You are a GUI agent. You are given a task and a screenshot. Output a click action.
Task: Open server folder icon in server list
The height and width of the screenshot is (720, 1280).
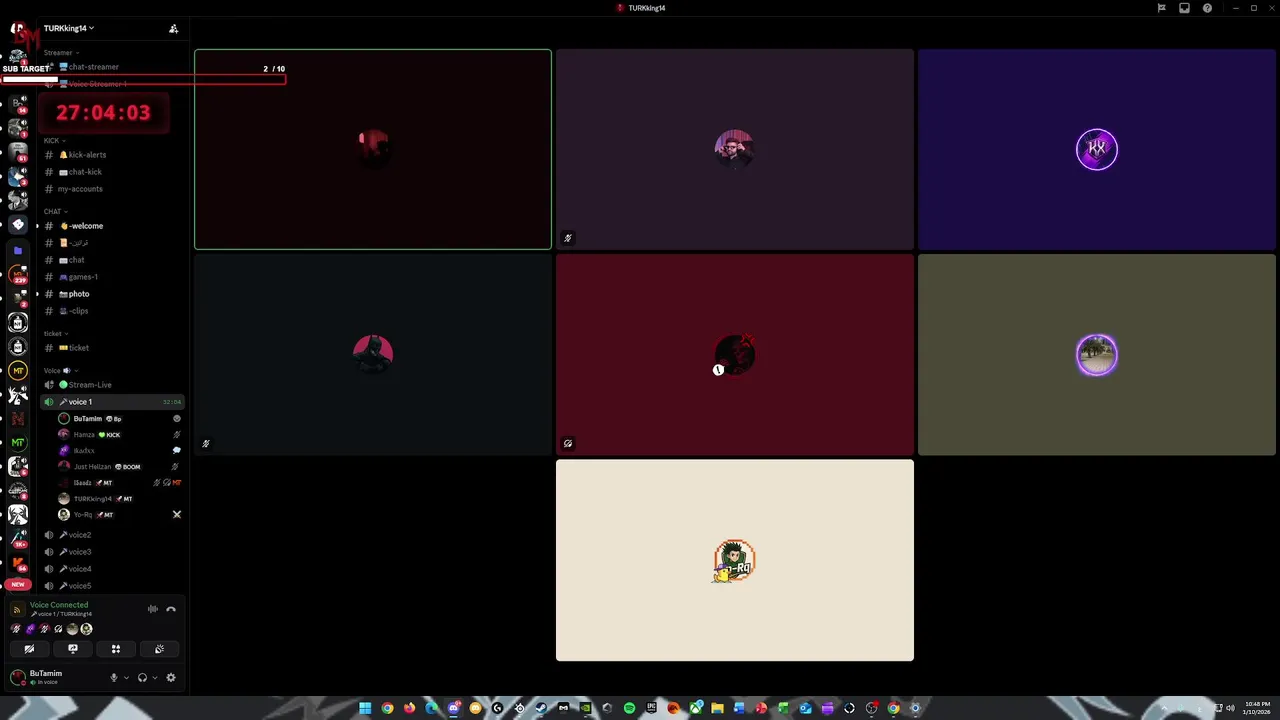pos(17,250)
